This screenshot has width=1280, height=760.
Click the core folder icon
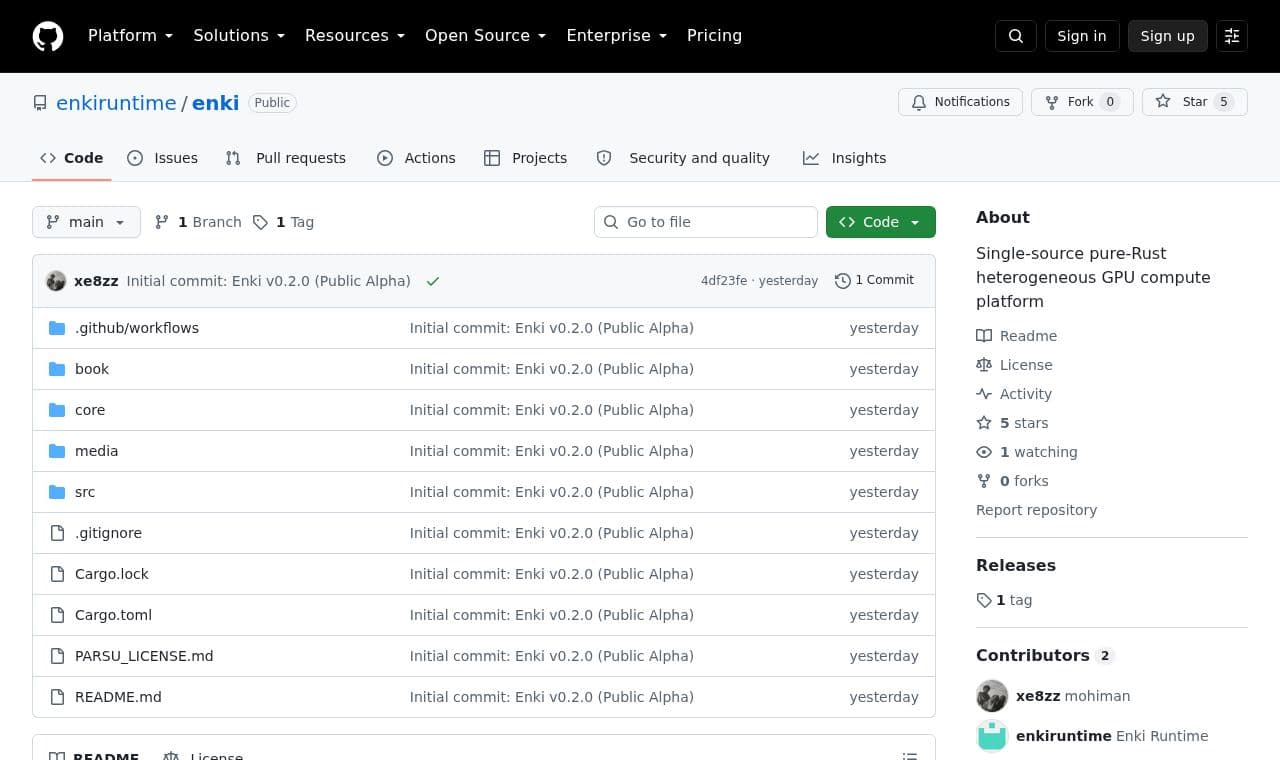click(57, 410)
